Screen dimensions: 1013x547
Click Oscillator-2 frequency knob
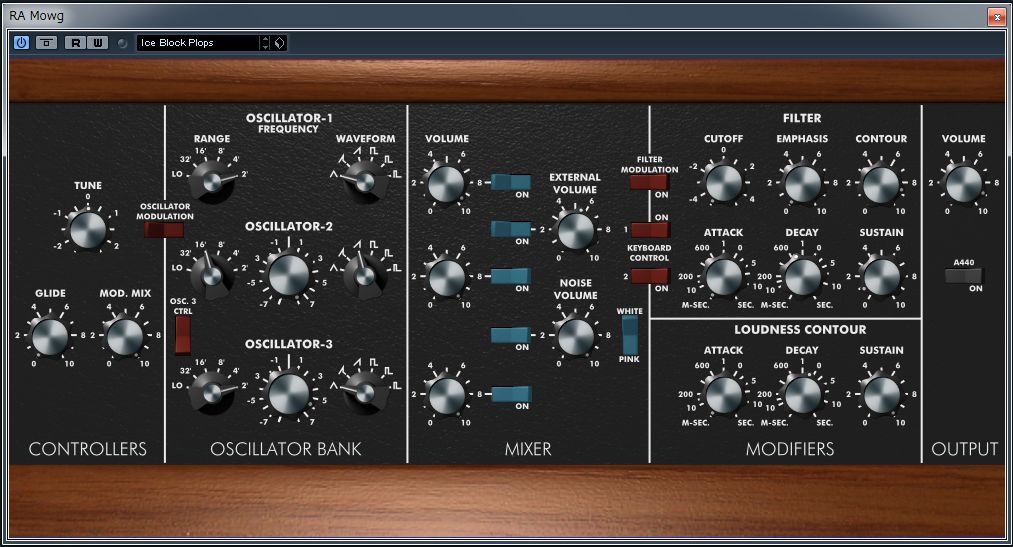pos(288,276)
